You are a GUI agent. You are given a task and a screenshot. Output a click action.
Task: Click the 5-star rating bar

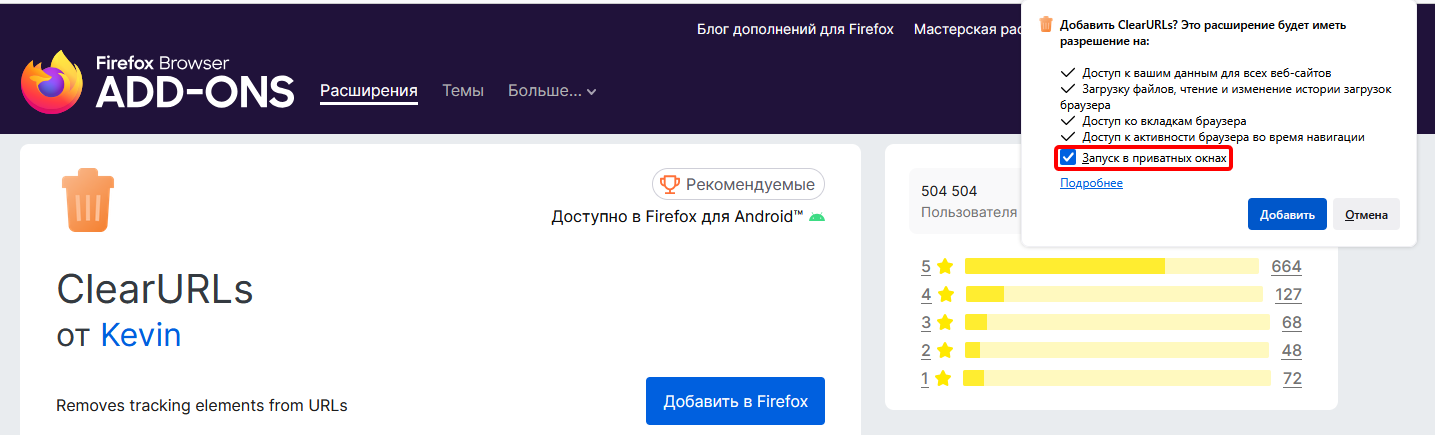pos(1111,266)
